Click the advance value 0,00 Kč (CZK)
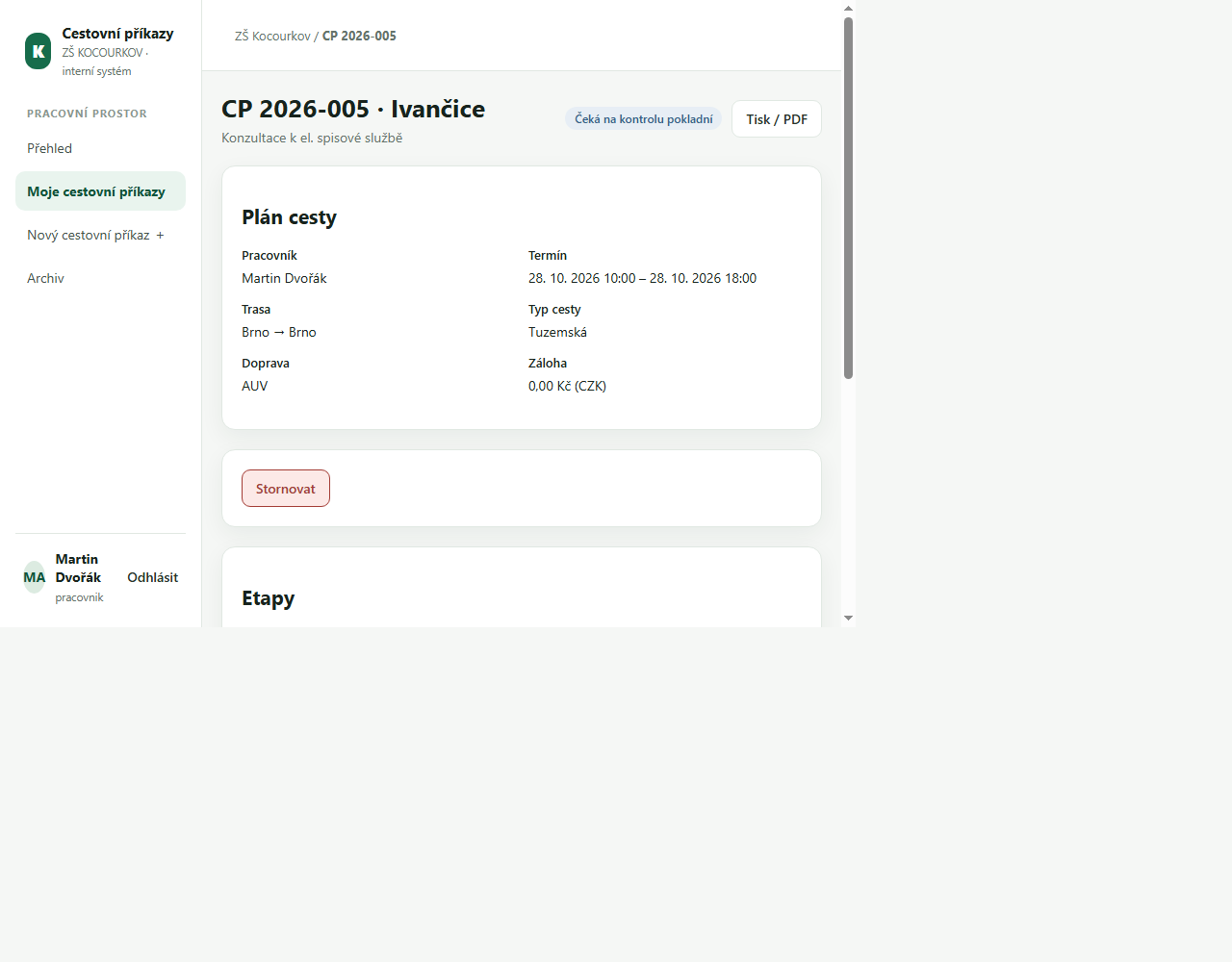The width and height of the screenshot is (1232, 962). (567, 386)
